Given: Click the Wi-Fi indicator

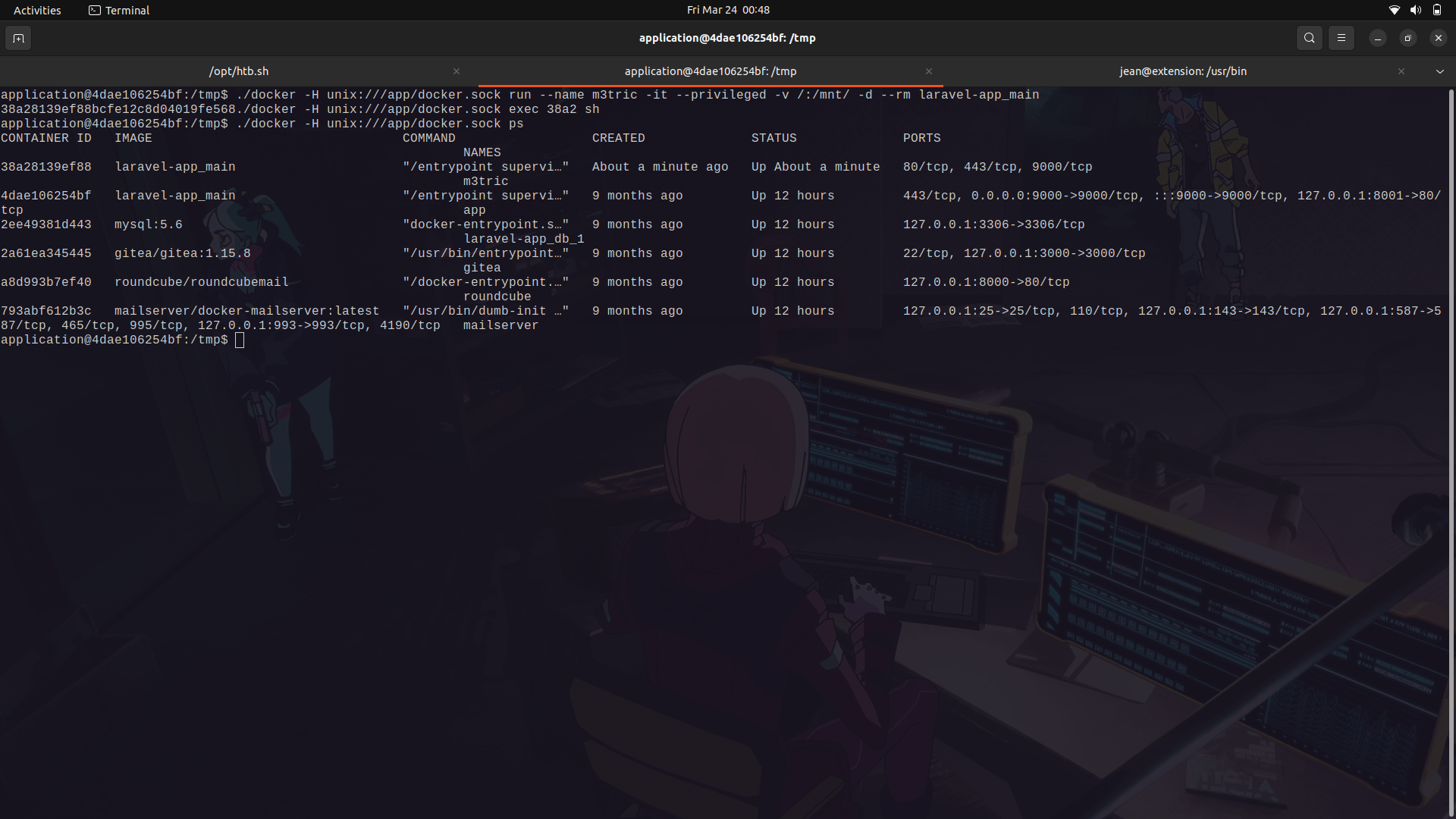Looking at the screenshot, I should 1395,10.
